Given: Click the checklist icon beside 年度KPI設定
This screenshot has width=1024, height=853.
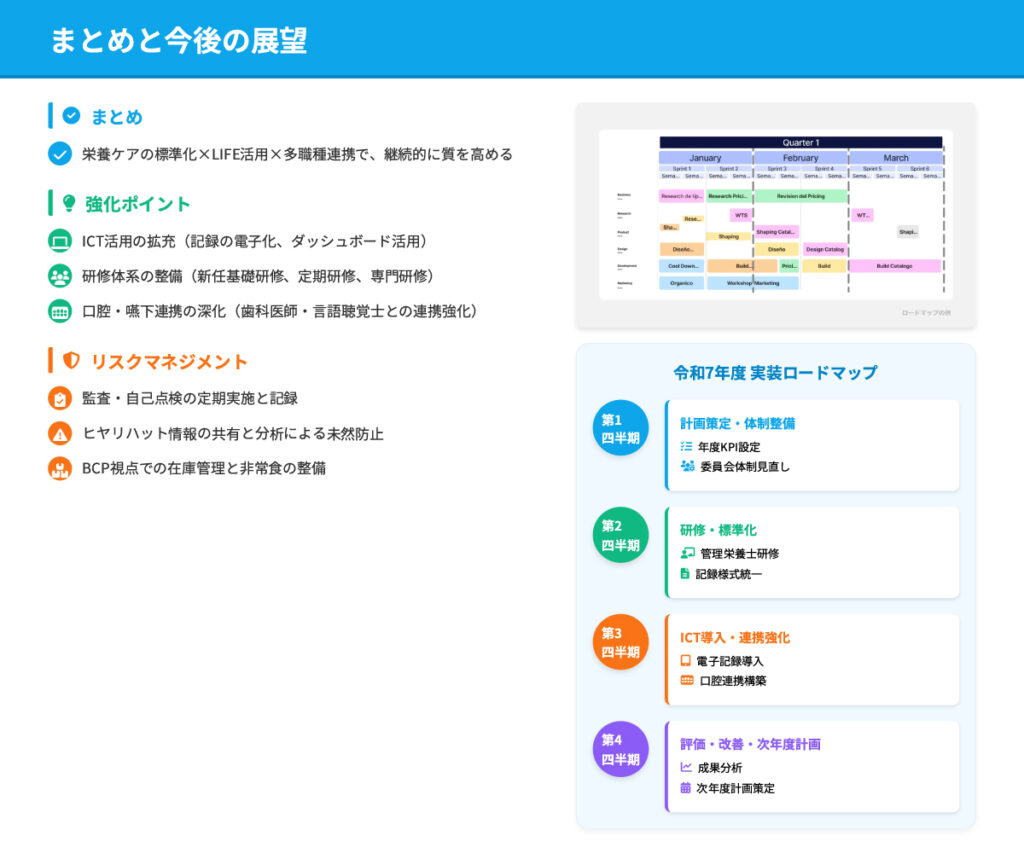Looking at the screenshot, I should point(686,446).
